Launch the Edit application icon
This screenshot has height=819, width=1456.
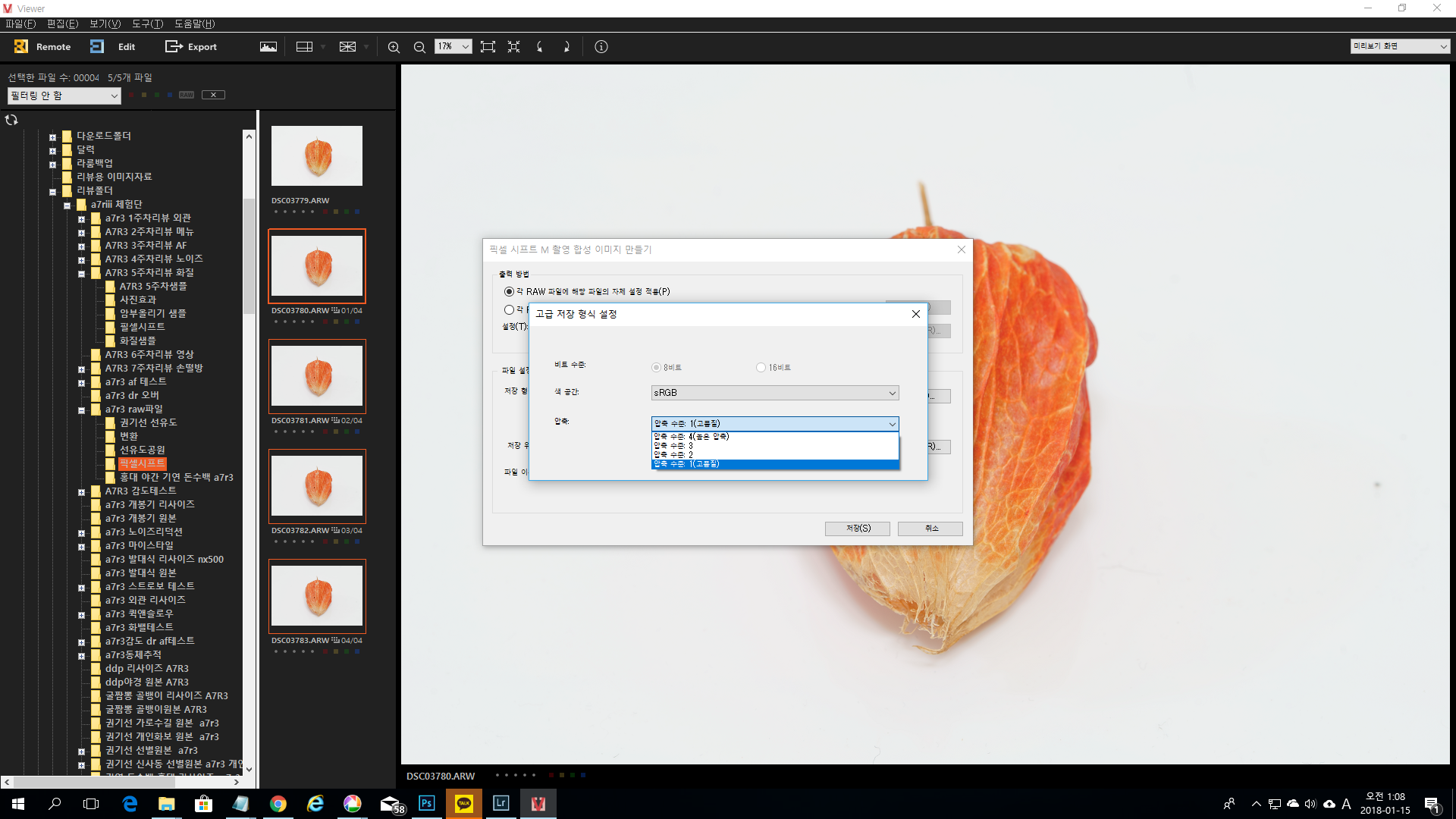point(97,46)
